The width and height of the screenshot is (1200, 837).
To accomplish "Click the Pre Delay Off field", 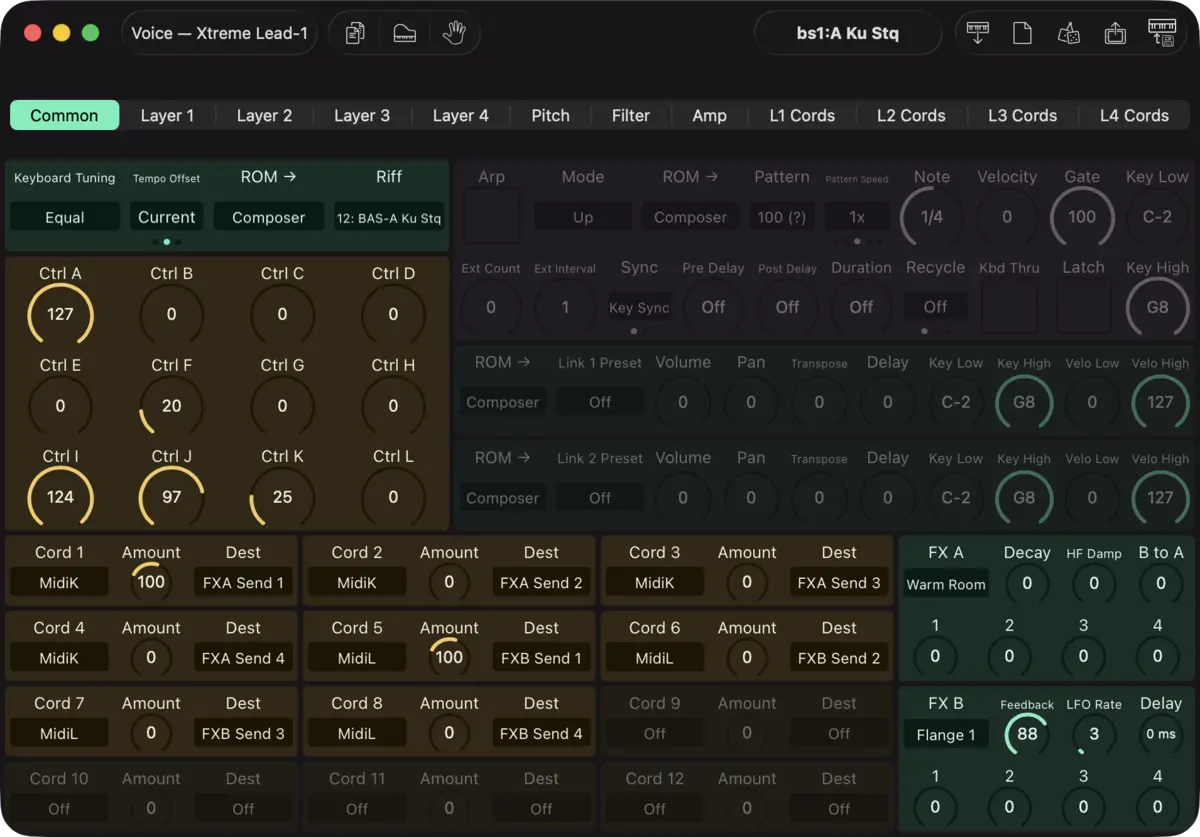I will point(713,307).
